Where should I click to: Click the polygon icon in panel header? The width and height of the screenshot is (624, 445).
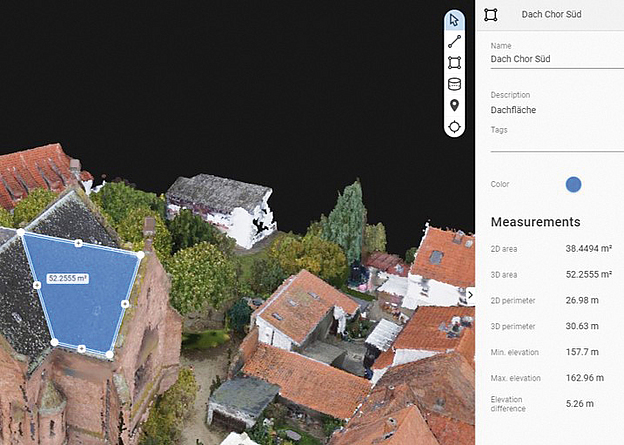pyautogui.click(x=490, y=15)
